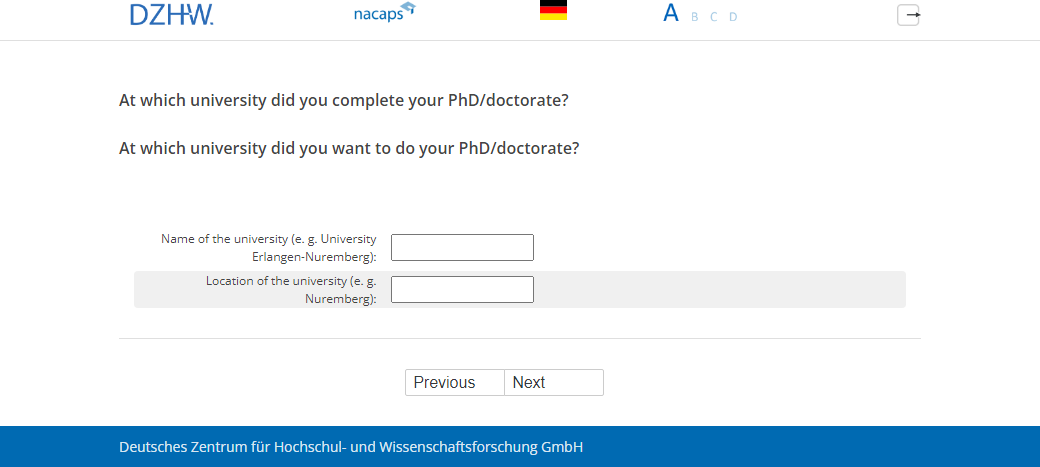The image size is (1040, 467).
Task: Click the university name input field
Action: 462,247
